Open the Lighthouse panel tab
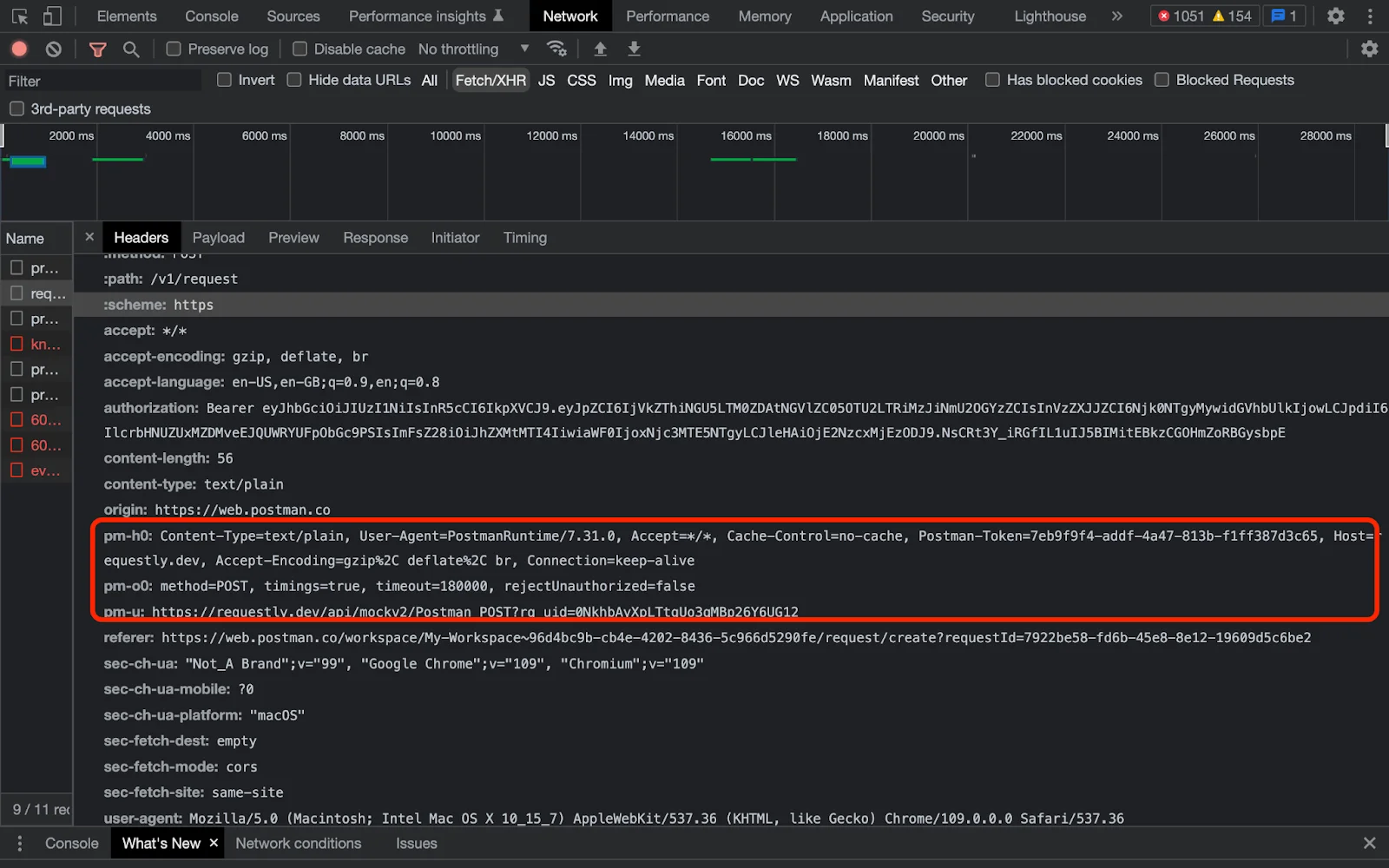Screen dimensions: 1389x868 coord(1050,16)
